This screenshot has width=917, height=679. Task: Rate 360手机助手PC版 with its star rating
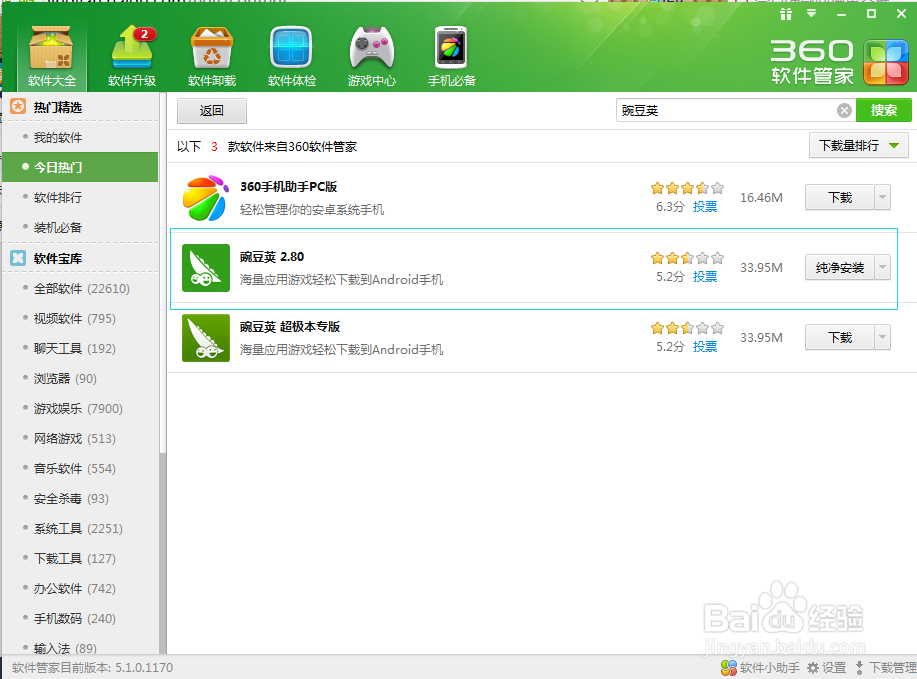pyautogui.click(x=687, y=188)
